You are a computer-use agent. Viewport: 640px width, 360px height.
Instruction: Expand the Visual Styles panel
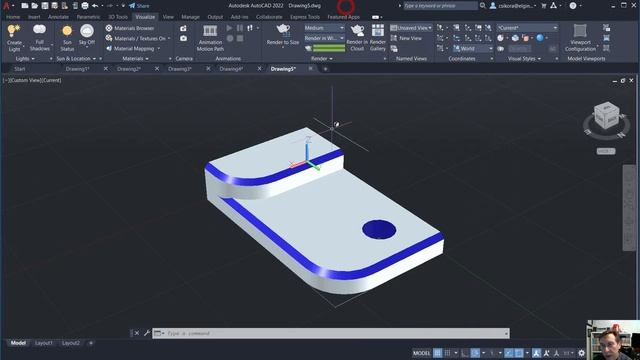(x=524, y=59)
